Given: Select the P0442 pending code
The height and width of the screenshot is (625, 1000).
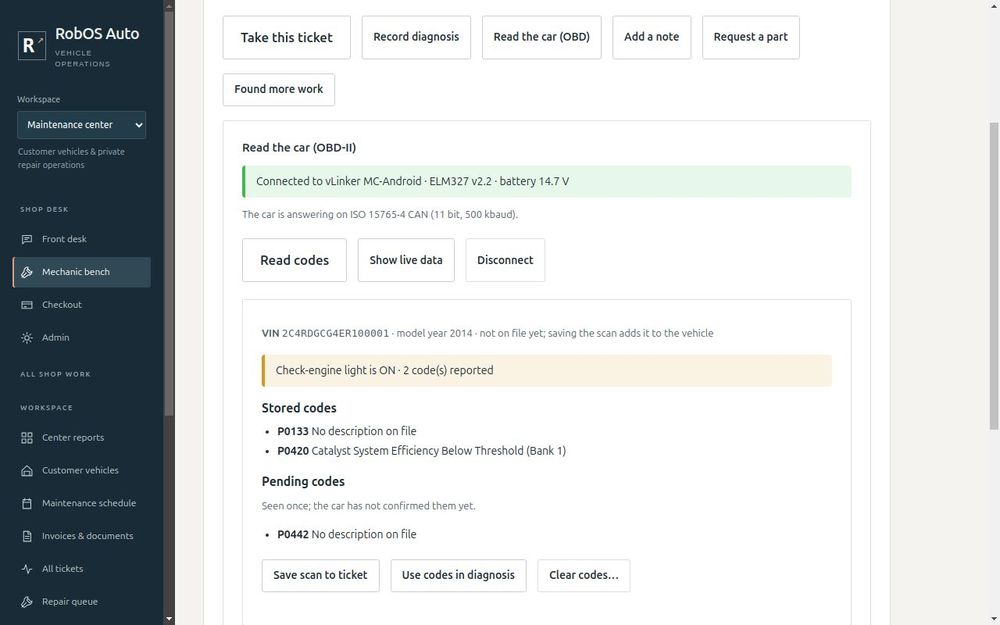Looking at the screenshot, I should point(347,534).
